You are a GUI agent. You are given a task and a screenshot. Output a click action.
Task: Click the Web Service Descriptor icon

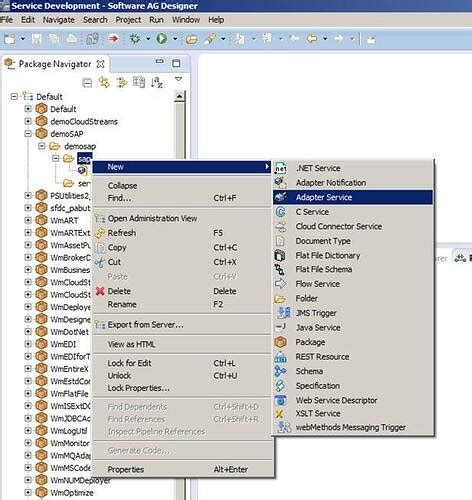(281, 400)
